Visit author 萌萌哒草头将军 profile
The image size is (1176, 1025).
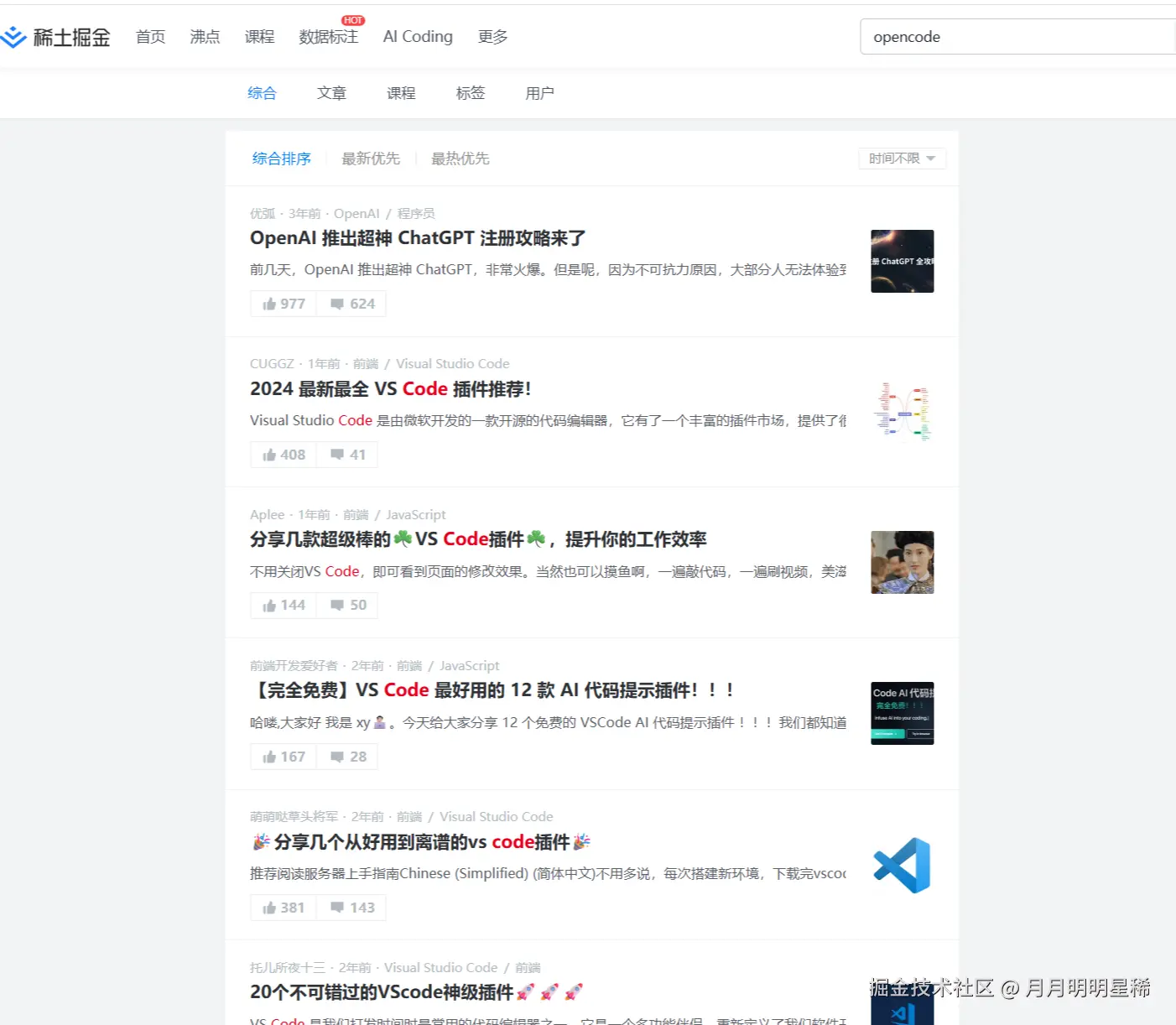[x=294, y=816]
